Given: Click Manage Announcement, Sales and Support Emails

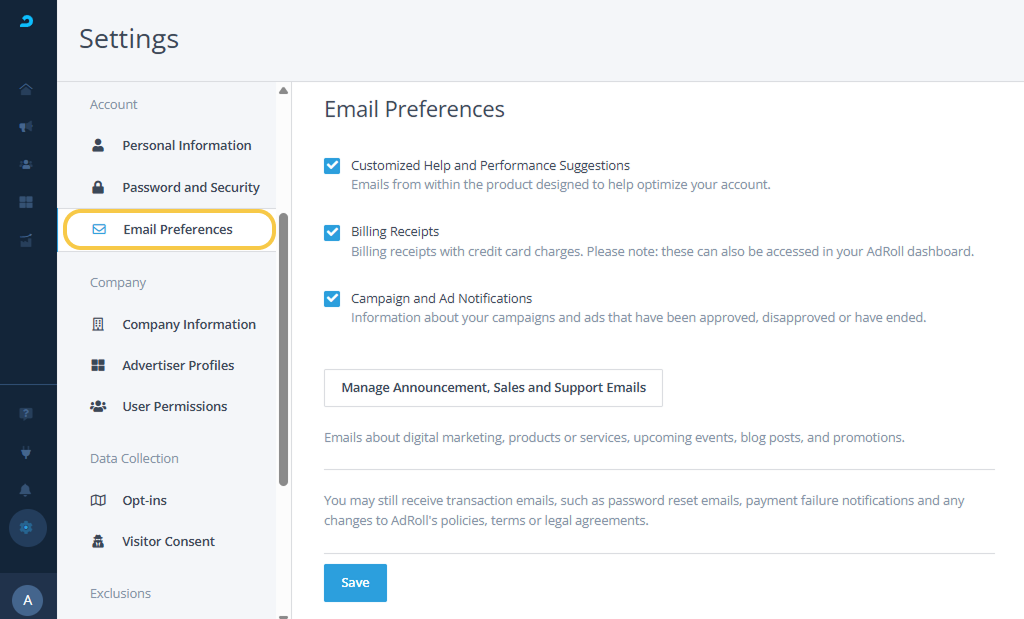Looking at the screenshot, I should [x=493, y=387].
